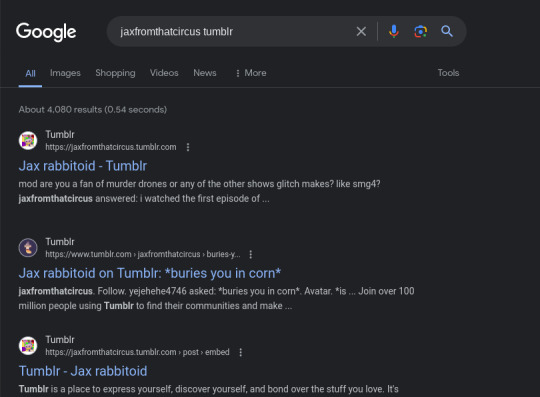Expand the More search categories menu
Screen dimensions: 540x397
tap(251, 73)
